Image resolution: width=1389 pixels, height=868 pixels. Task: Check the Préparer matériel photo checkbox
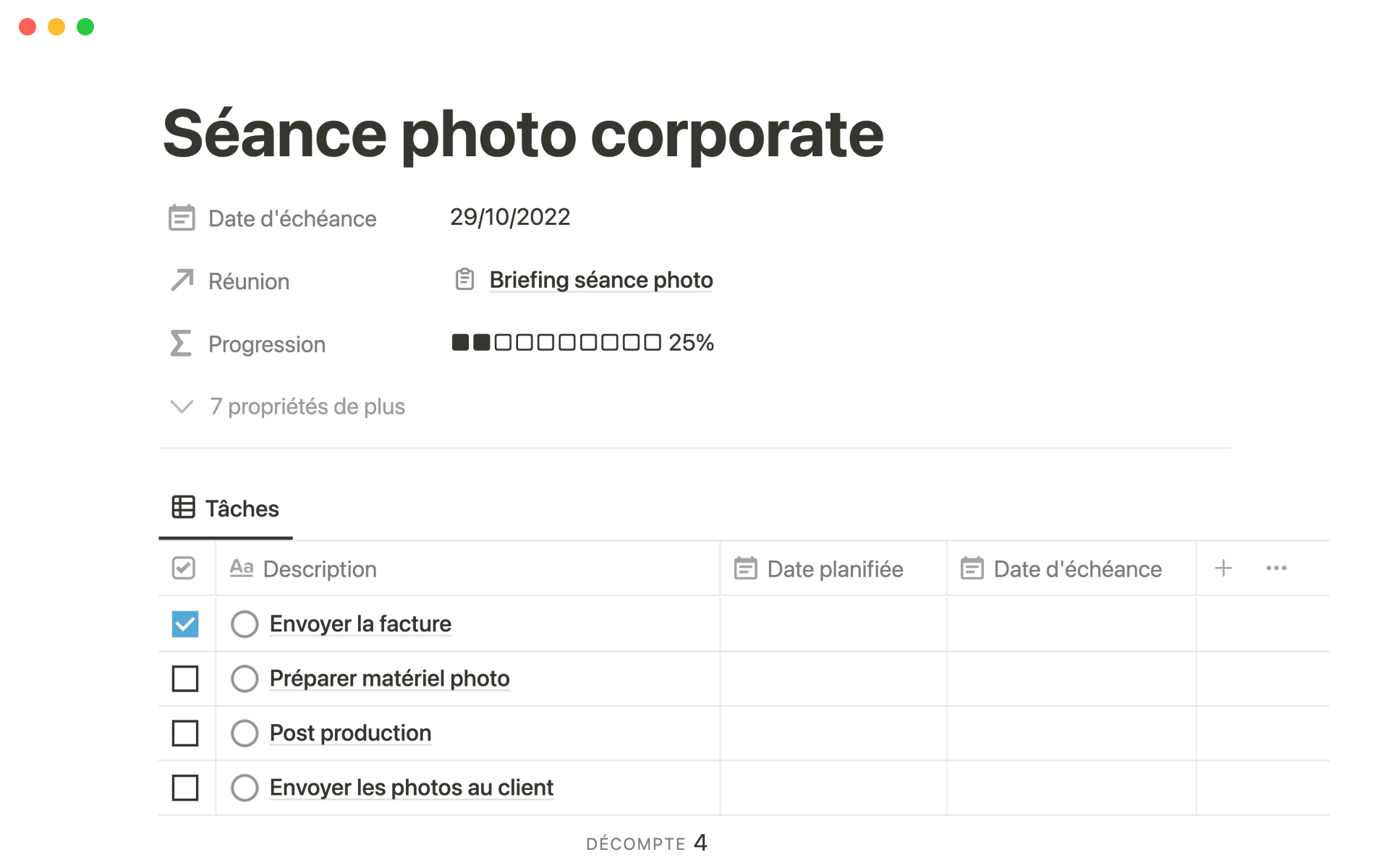(185, 678)
